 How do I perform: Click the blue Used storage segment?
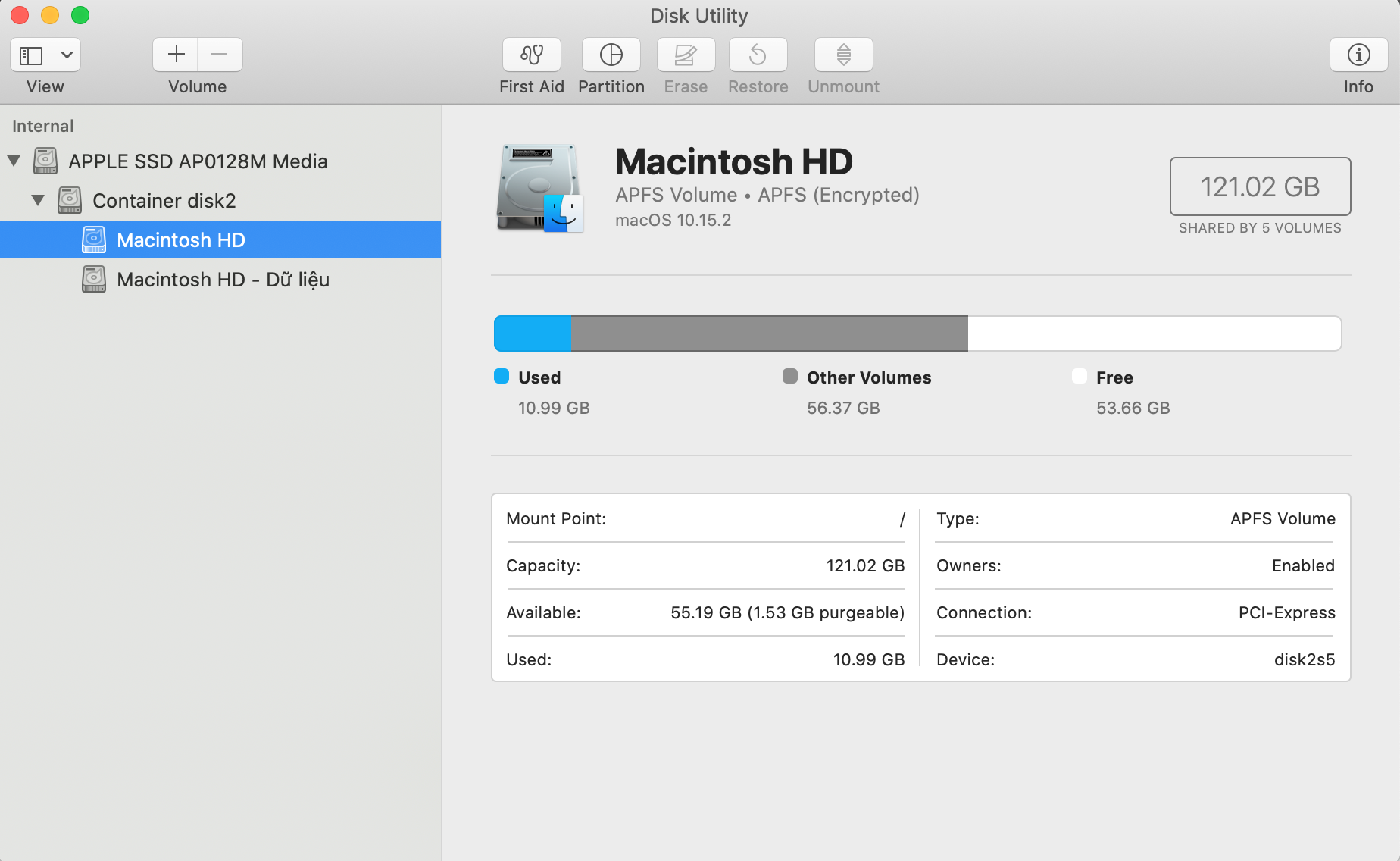click(532, 333)
